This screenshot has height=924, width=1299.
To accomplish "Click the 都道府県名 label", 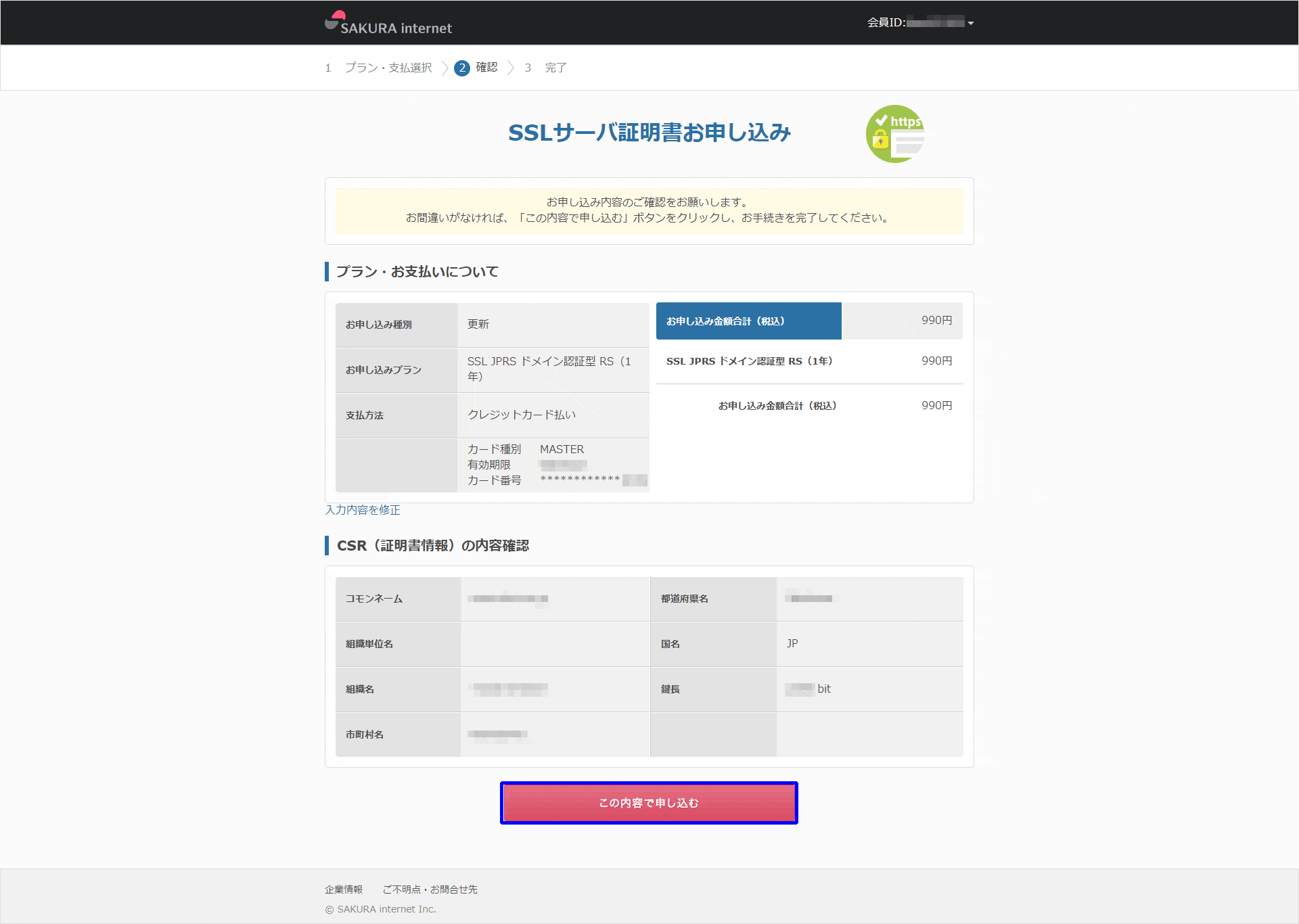I will (685, 599).
